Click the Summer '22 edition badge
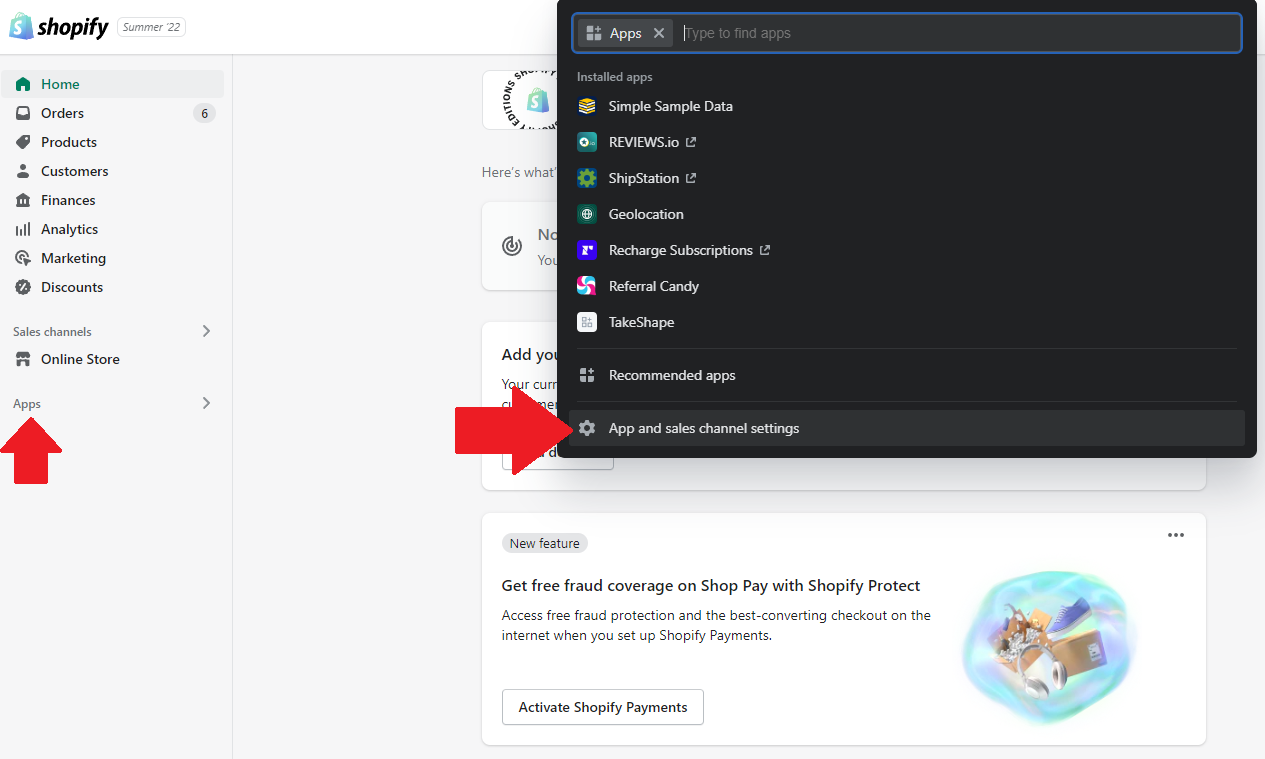Screen dimensions: 1265x759 (151, 27)
